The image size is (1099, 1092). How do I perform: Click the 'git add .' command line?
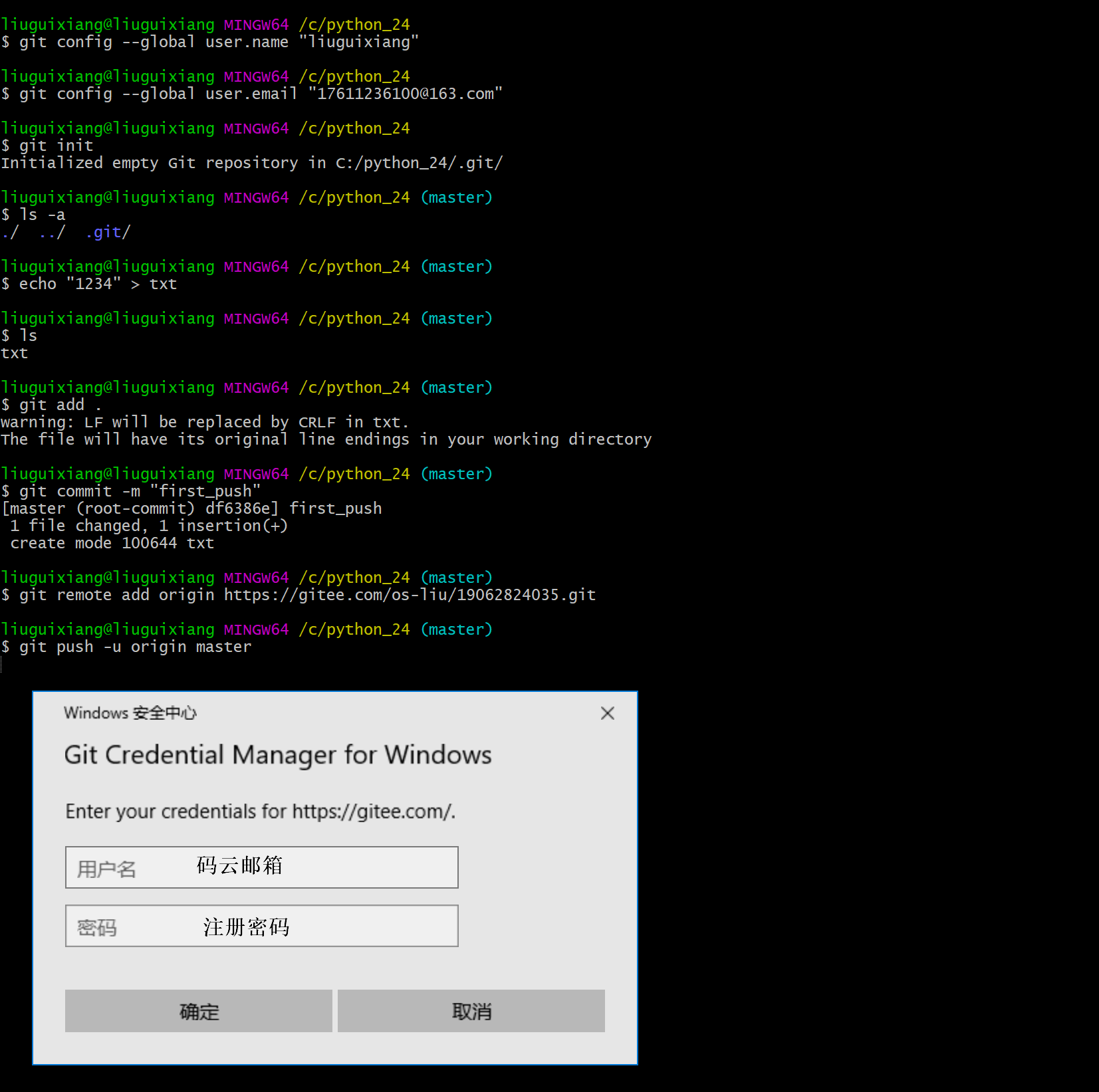(52, 405)
